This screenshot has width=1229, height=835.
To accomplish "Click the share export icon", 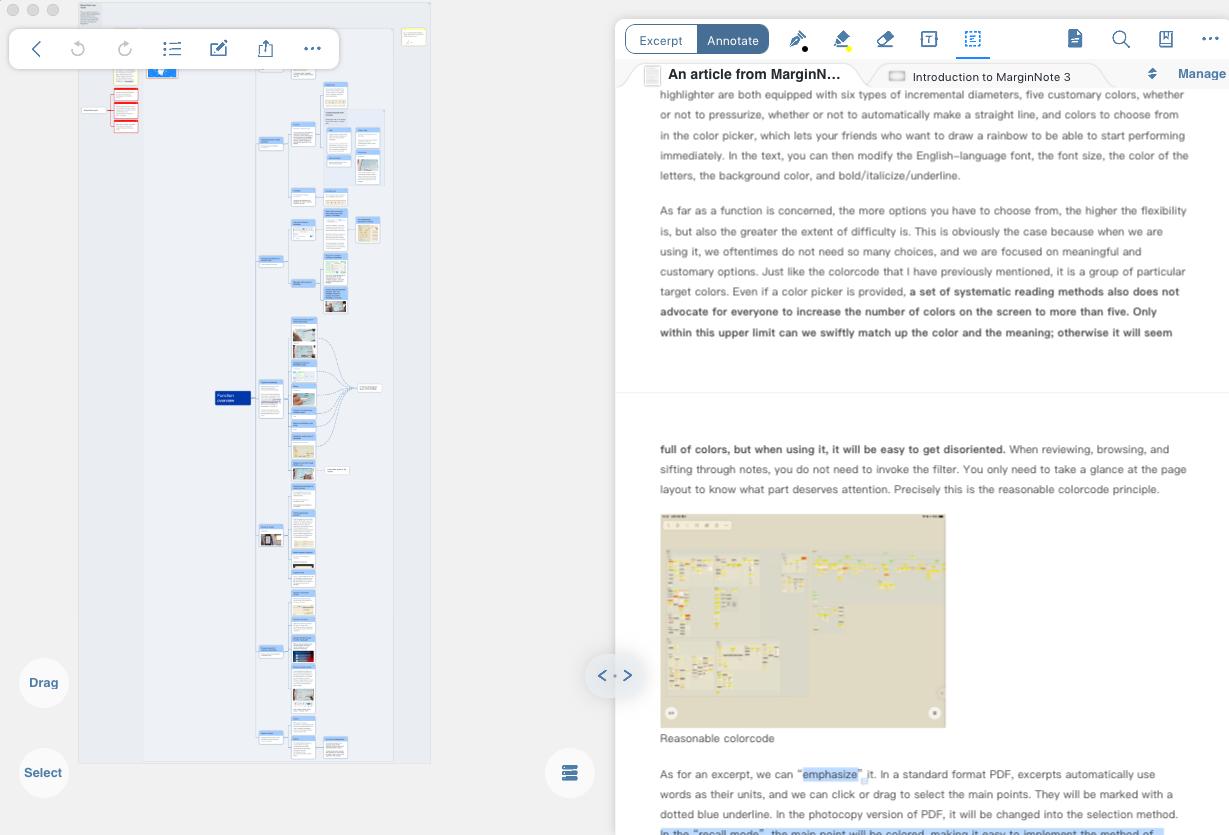I will pyautogui.click(x=265, y=49).
